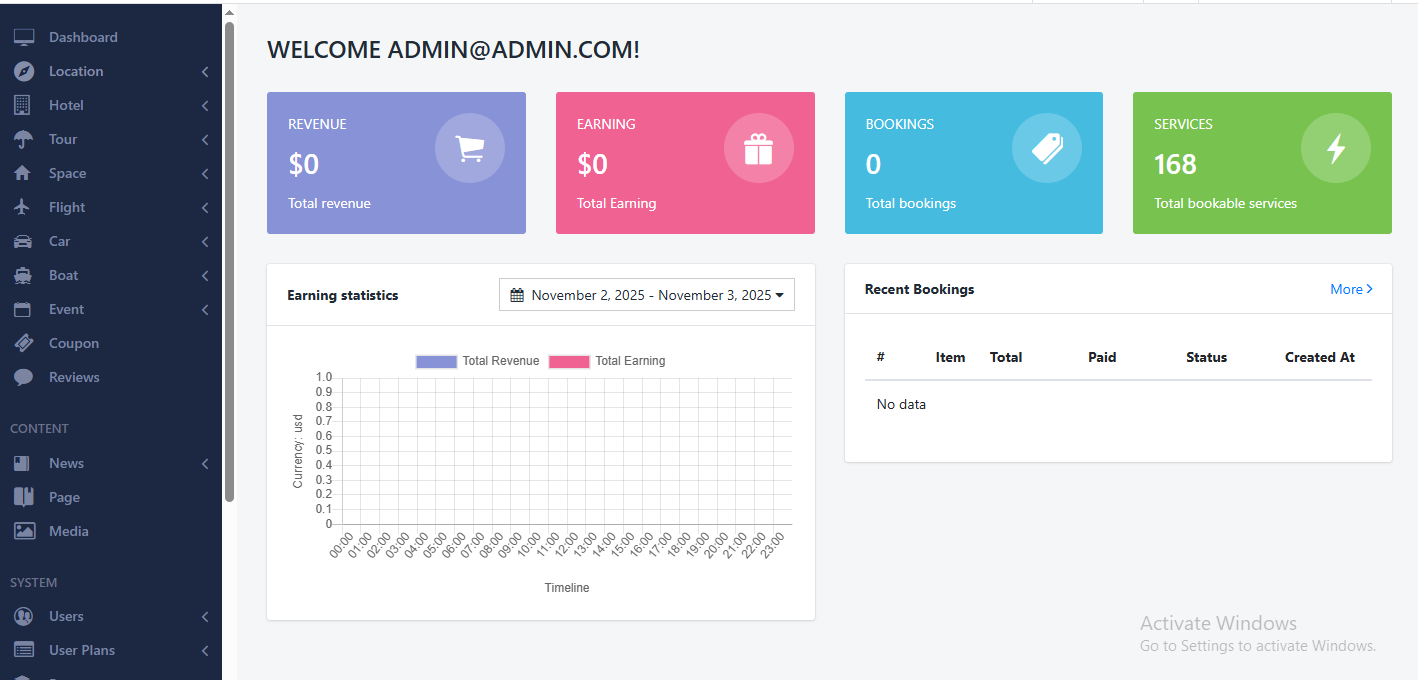This screenshot has height=680, width=1418.
Task: Expand the Hotel submenu chevron
Action: tap(204, 106)
